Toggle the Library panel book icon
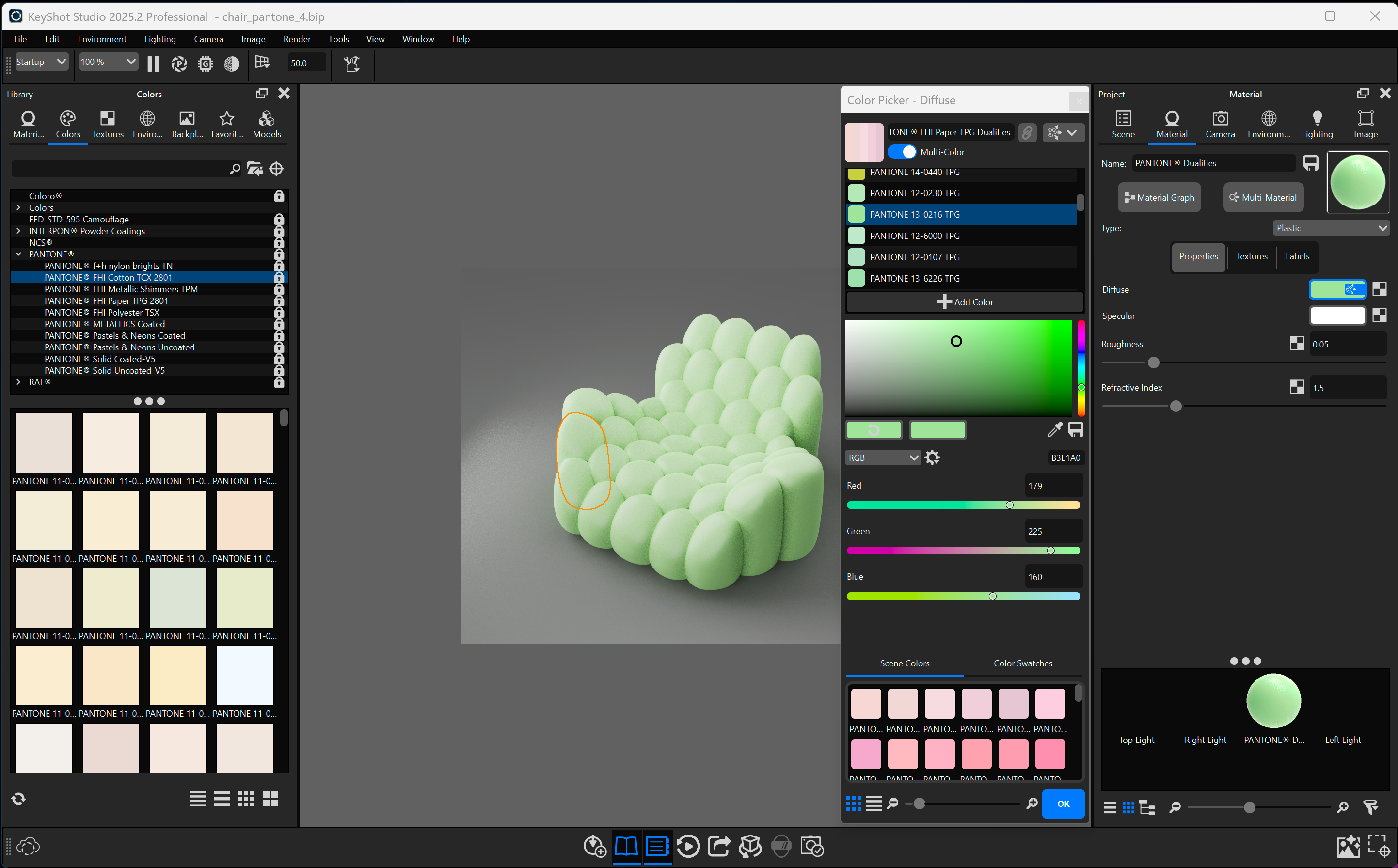 coord(626,846)
